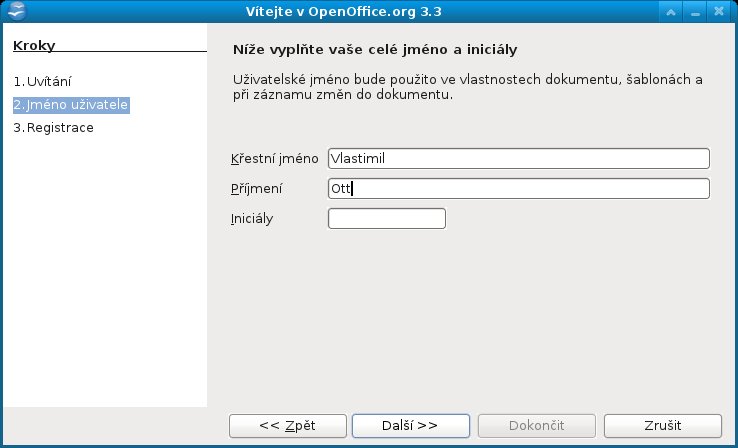
Task: Click the heading Níže vyplňte vaše celé jméno
Action: [x=375, y=50]
